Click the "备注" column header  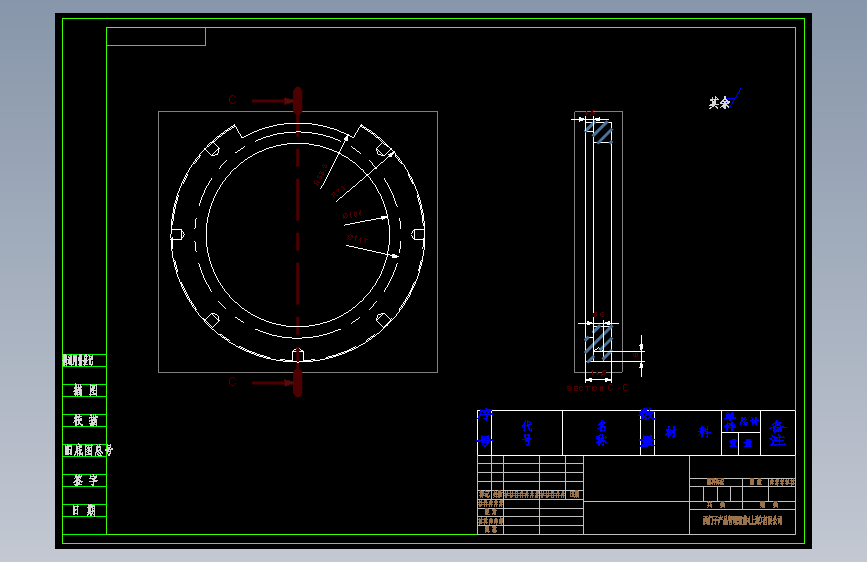coord(777,434)
